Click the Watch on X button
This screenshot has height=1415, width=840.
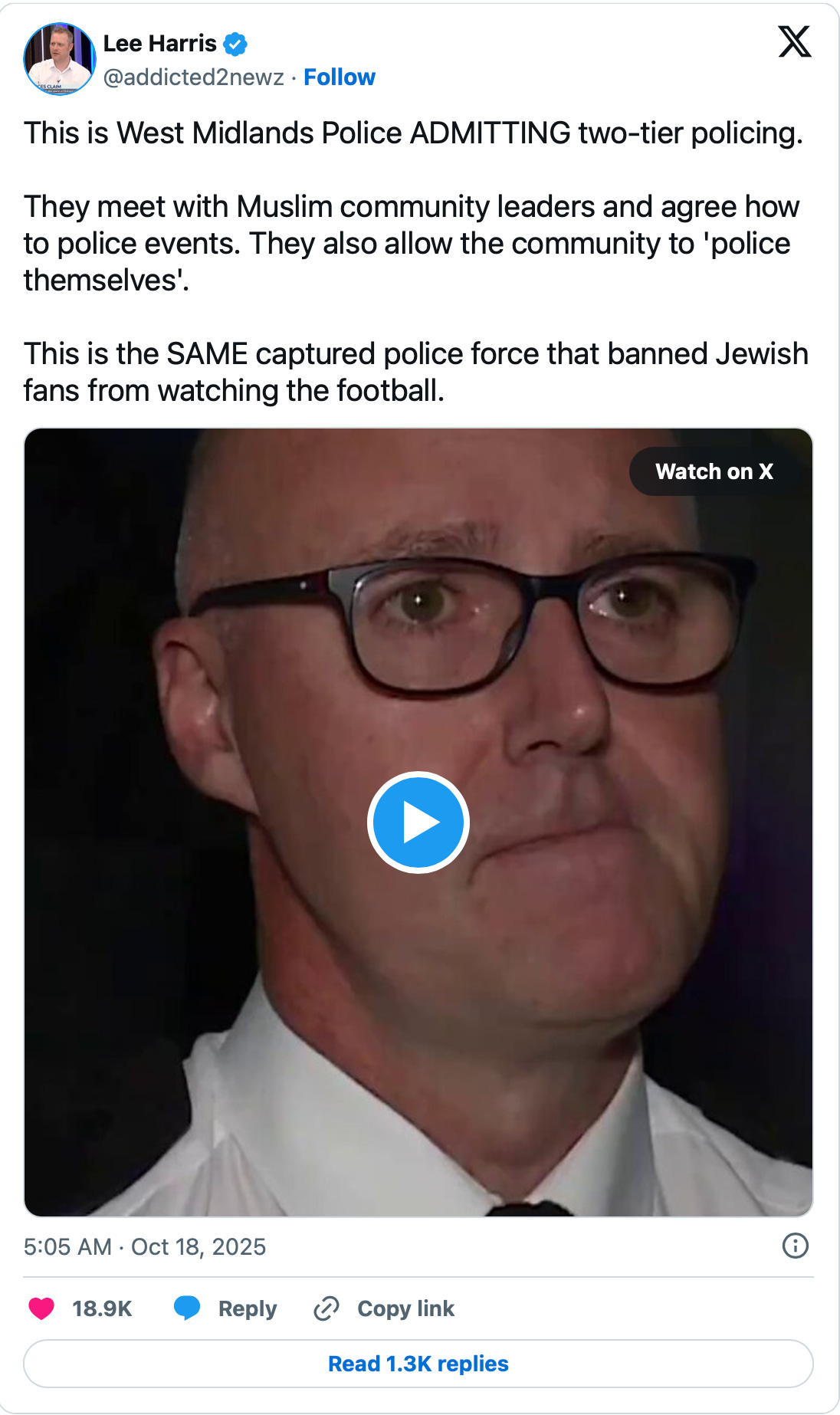click(x=714, y=471)
